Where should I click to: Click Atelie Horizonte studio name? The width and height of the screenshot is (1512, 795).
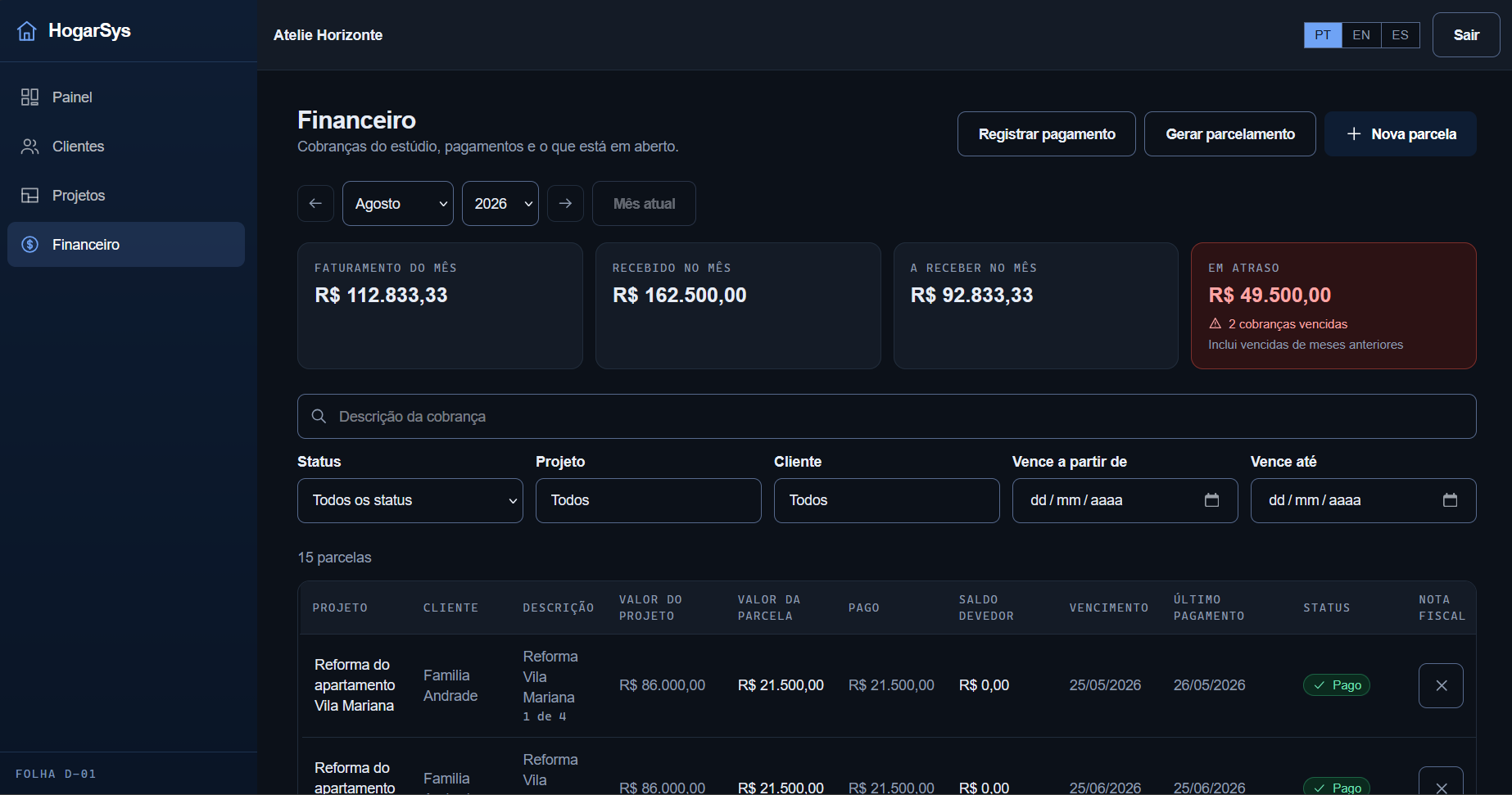point(328,35)
